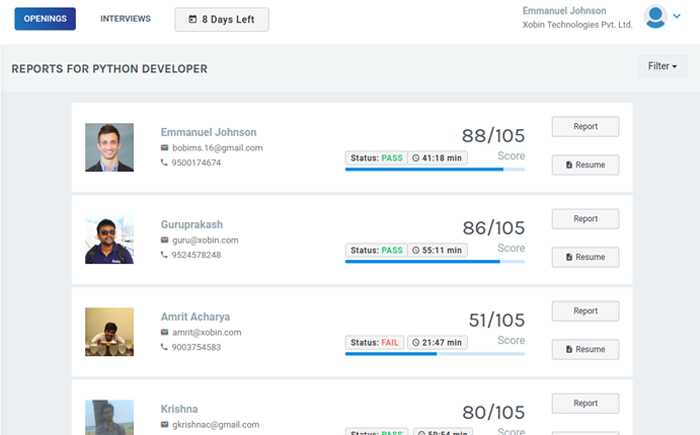Screen dimensions: 700x435
Task: Expand the account dropdown chevron
Action: click(x=677, y=16)
